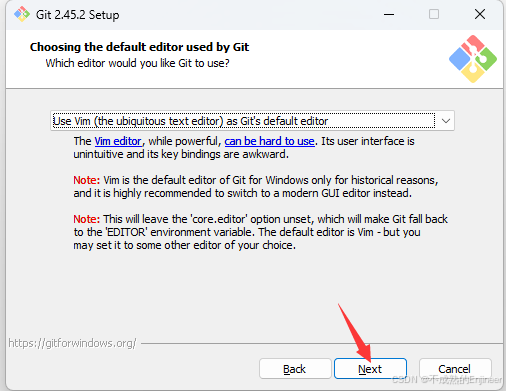Open the Vim editor link
The height and width of the screenshot is (391, 506).
[x=118, y=141]
